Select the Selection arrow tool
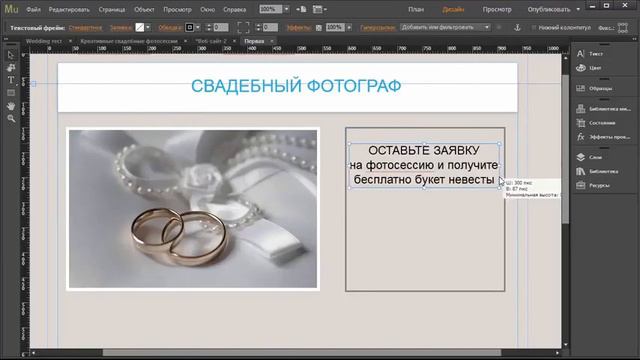Viewport: 640px width, 360px height. (x=11, y=55)
